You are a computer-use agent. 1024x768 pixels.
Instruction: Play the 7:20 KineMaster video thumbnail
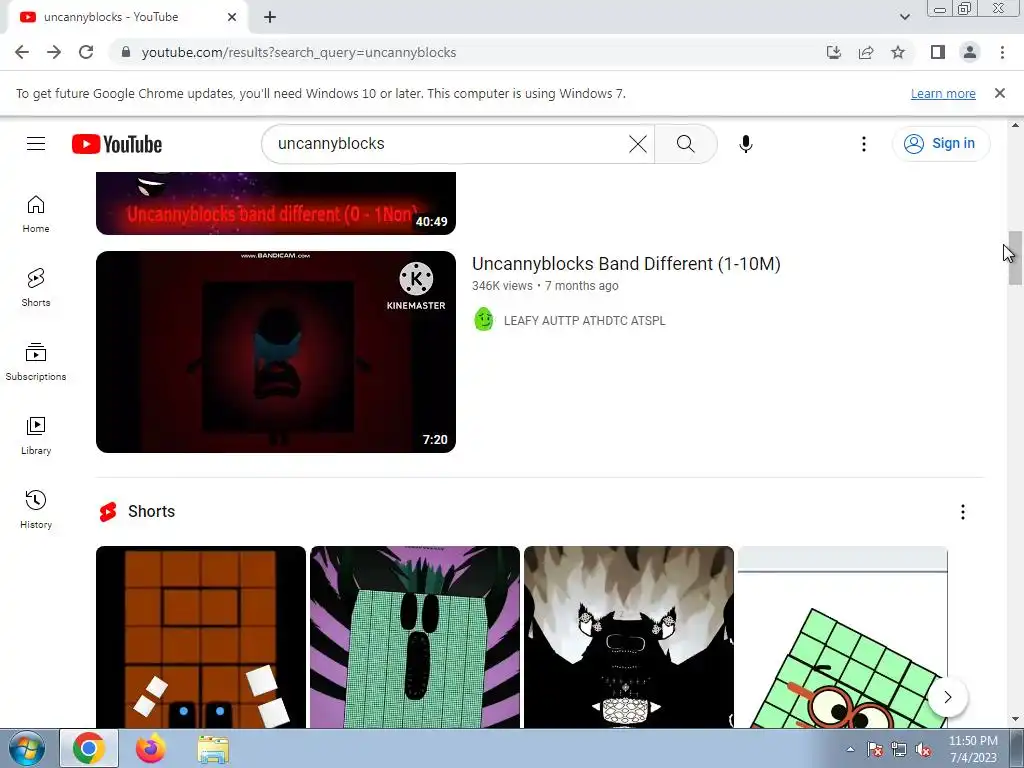coord(276,351)
